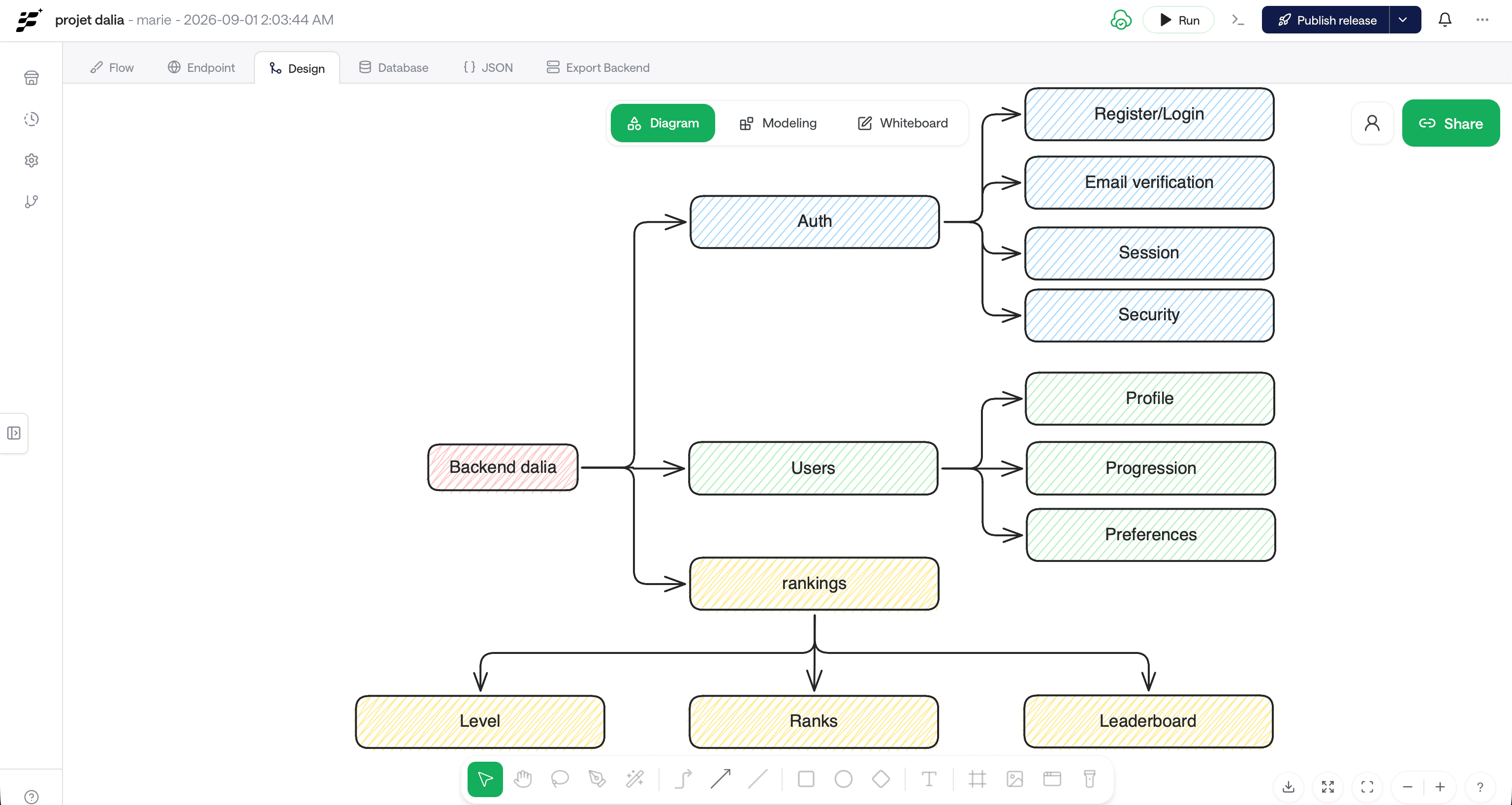Screen dimensions: 1512x805
Task: Select the Design tab
Action: pos(297,68)
